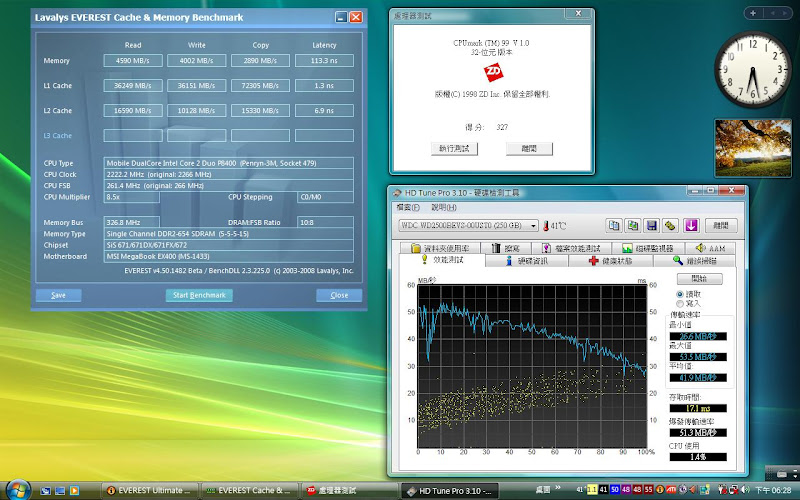Open the drive selection dropdown WDC WD2500BEVS

(x=468, y=226)
